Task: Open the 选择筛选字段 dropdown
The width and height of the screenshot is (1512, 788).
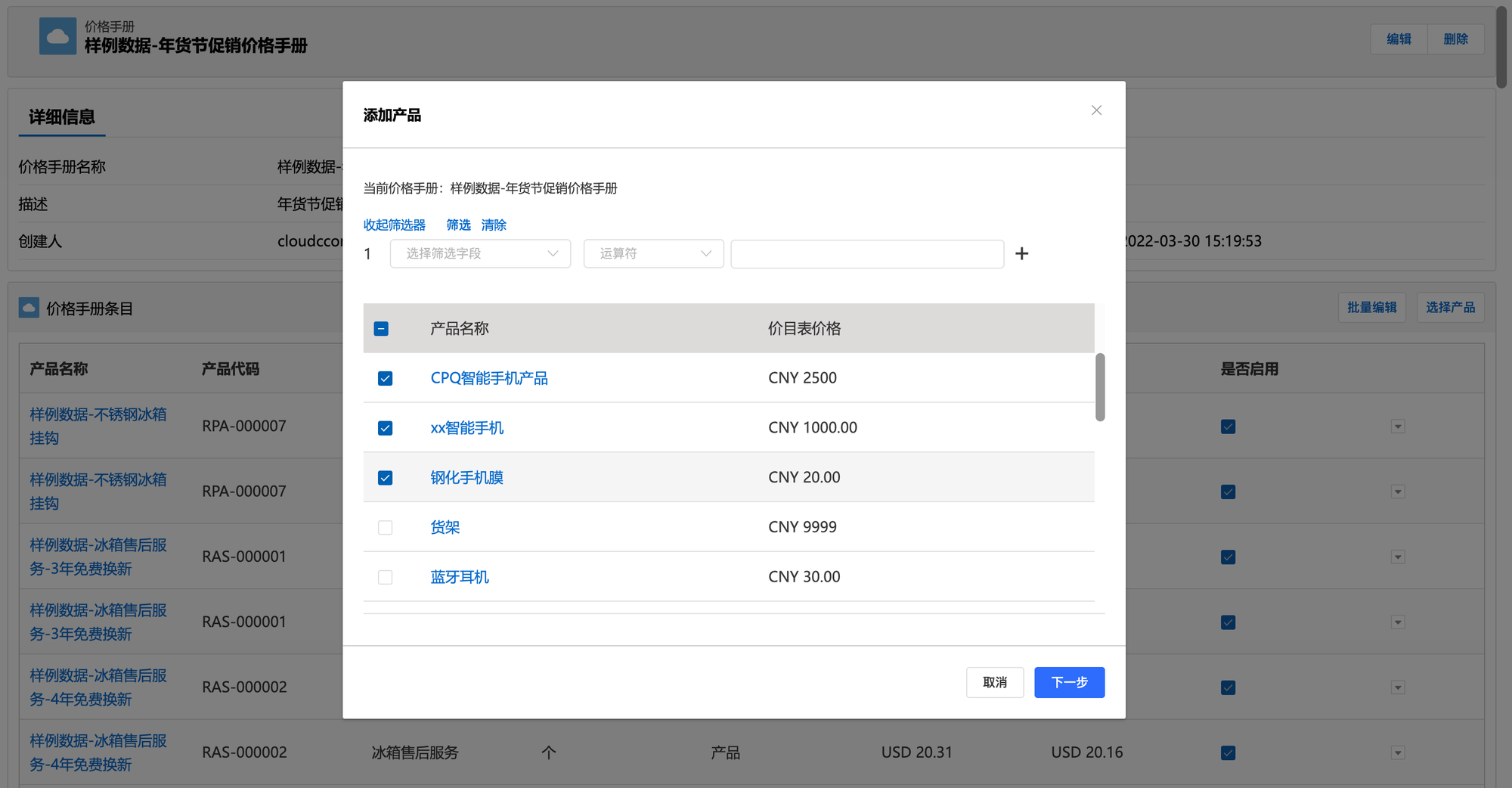Action: (480, 254)
